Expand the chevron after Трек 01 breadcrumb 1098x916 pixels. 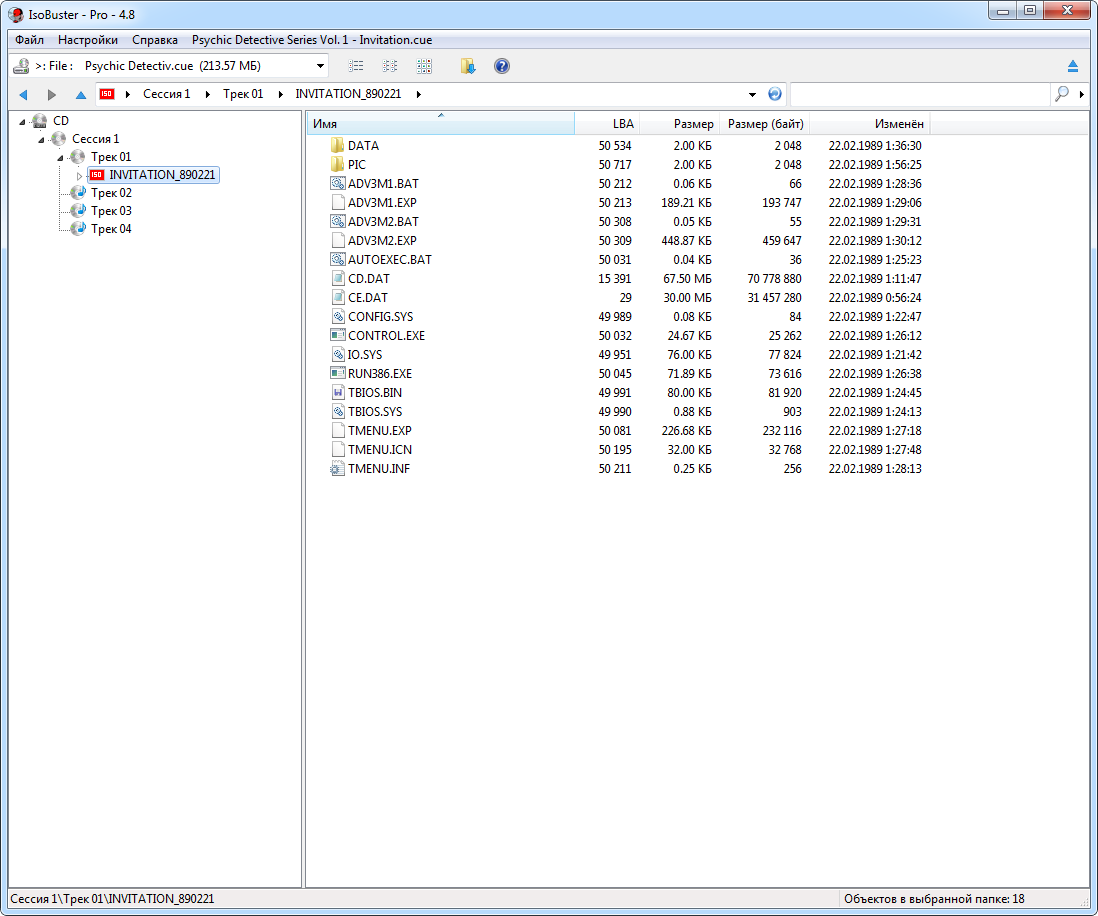click(x=281, y=94)
